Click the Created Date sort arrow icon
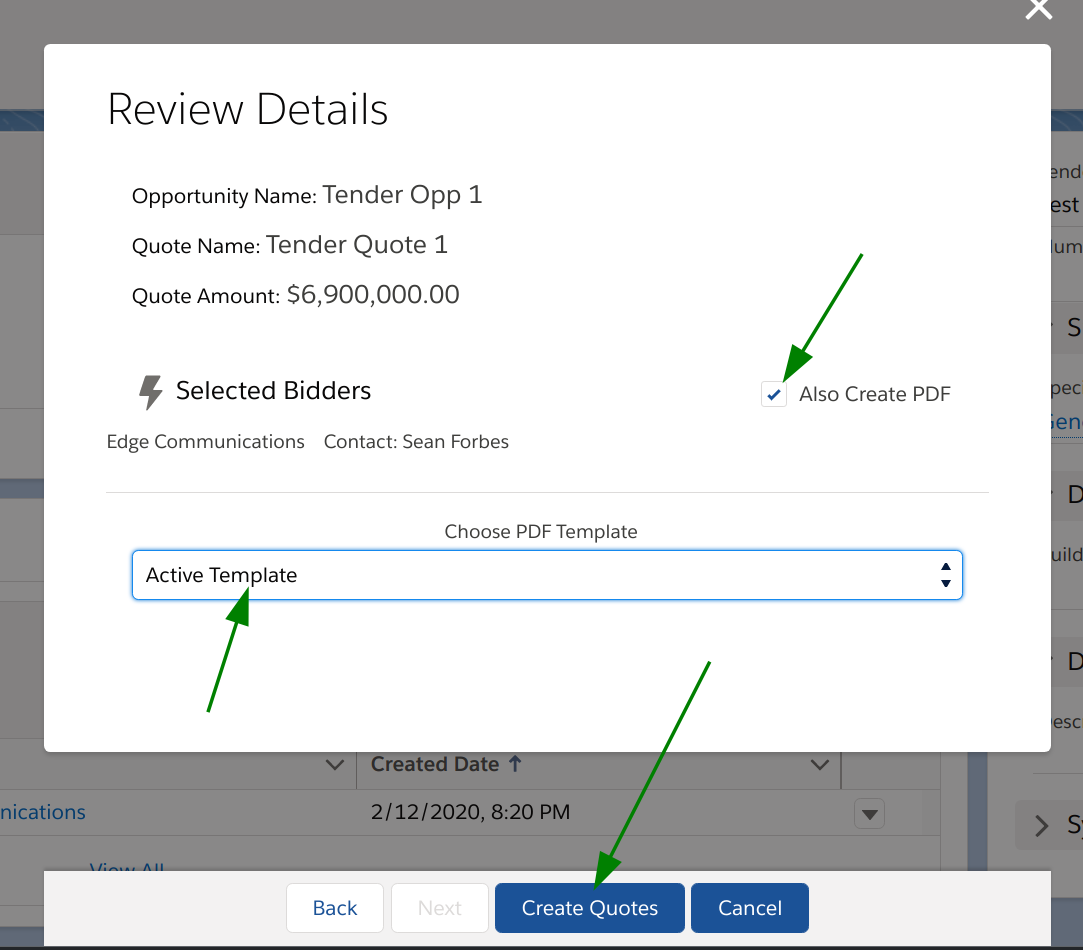Image resolution: width=1083 pixels, height=950 pixels. [516, 764]
